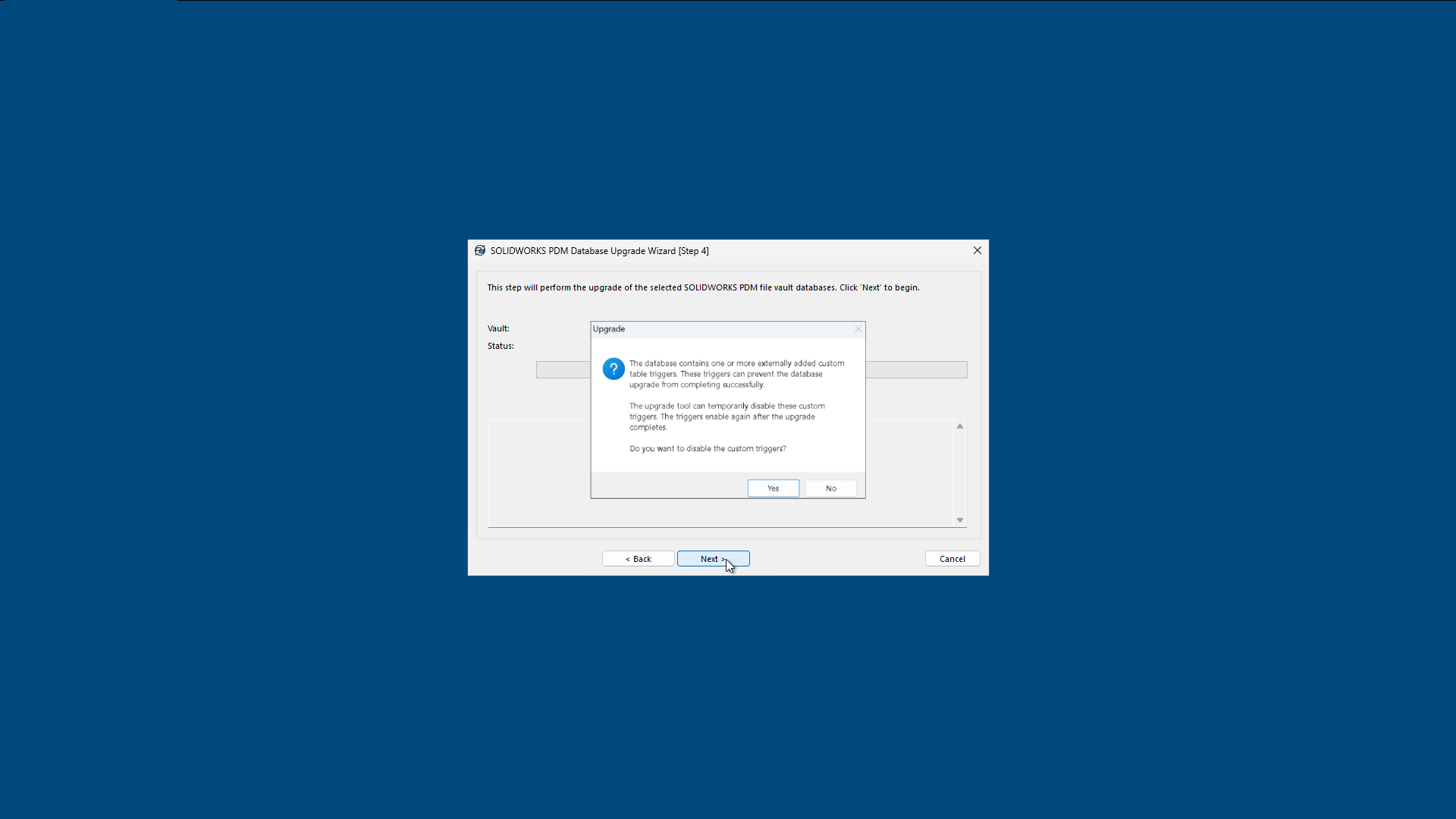Click the log scrollbar up arrow
This screenshot has width=1456, height=819.
pyautogui.click(x=960, y=427)
